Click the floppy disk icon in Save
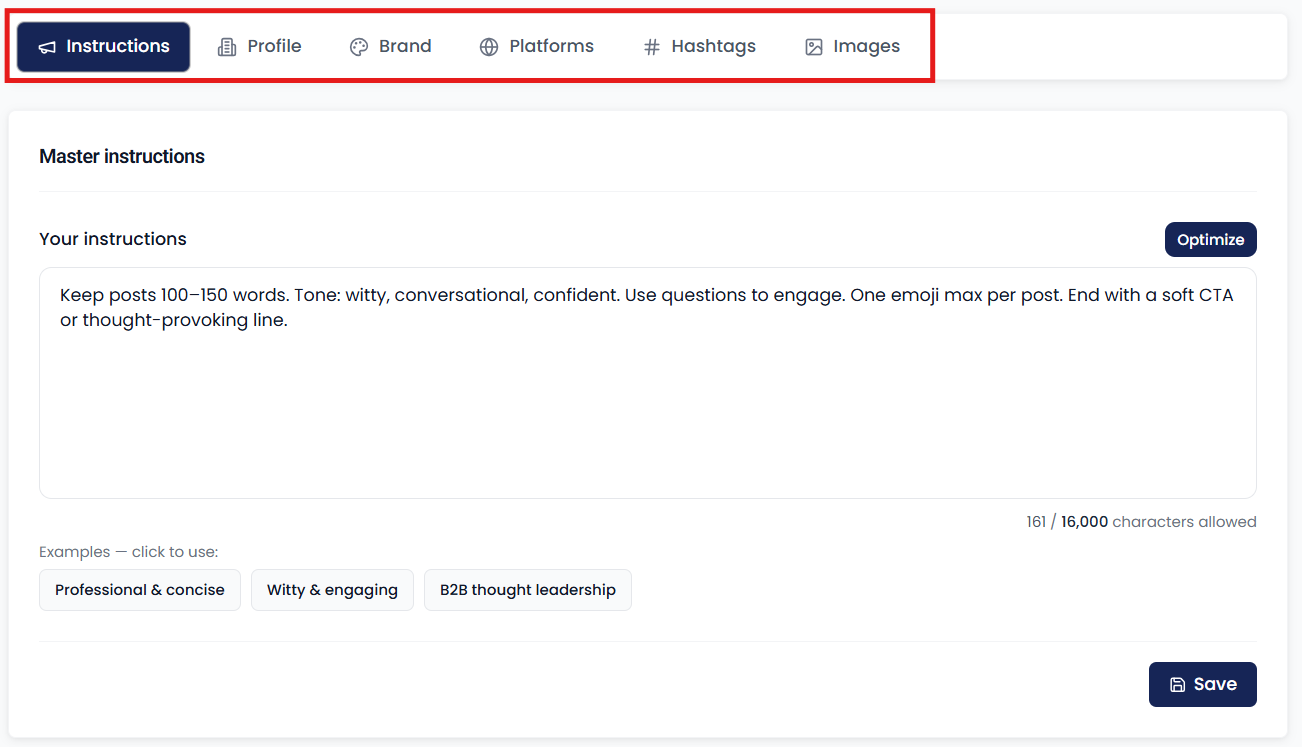 click(x=1178, y=685)
